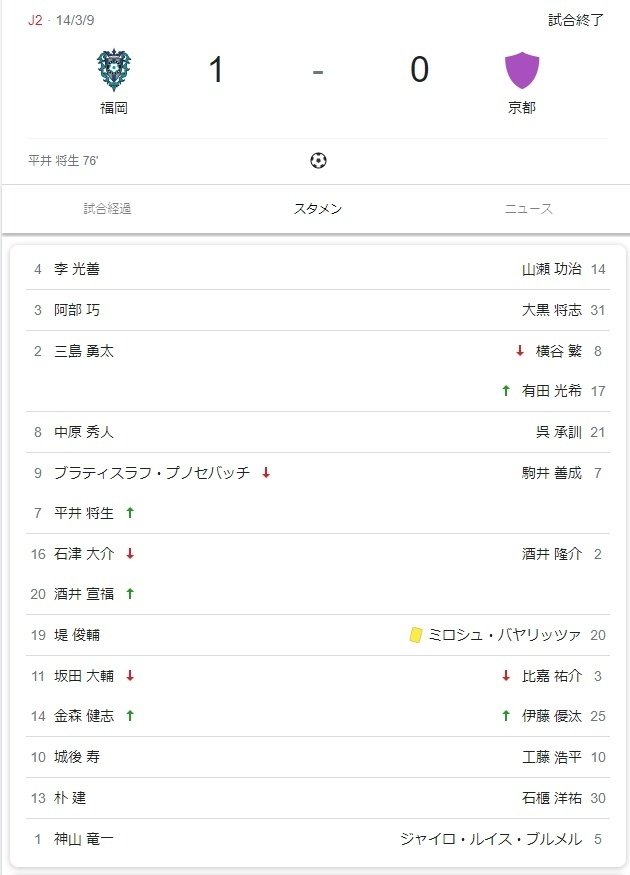Click yellow card icon beside ミロシュ・バヤリッツァ
The image size is (630, 875).
coord(416,635)
